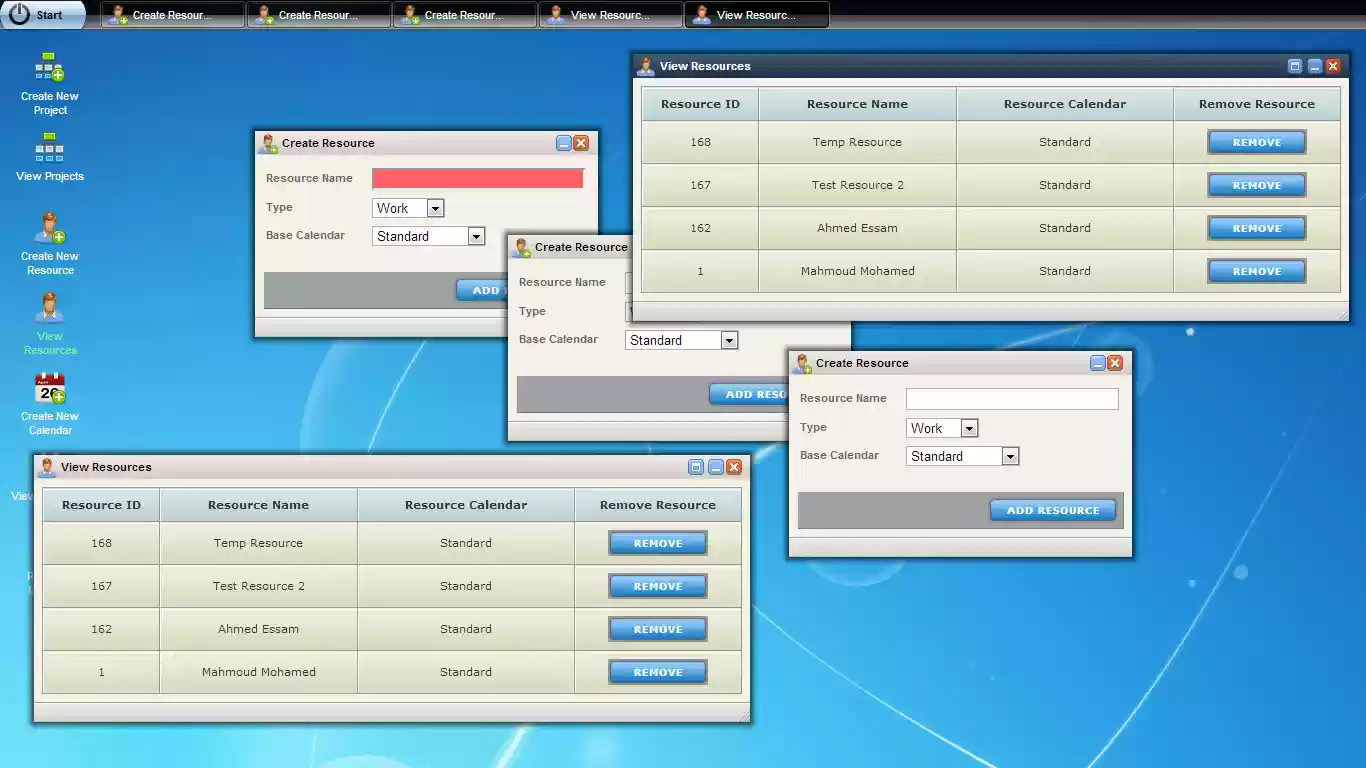Viewport: 1366px width, 768px height.
Task: Click the red highlighted Resource Name field
Action: point(477,178)
